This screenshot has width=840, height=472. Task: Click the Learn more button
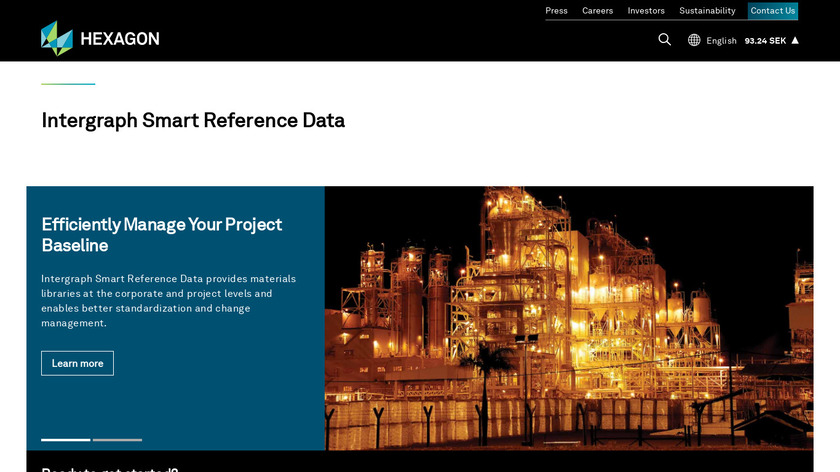coord(77,363)
